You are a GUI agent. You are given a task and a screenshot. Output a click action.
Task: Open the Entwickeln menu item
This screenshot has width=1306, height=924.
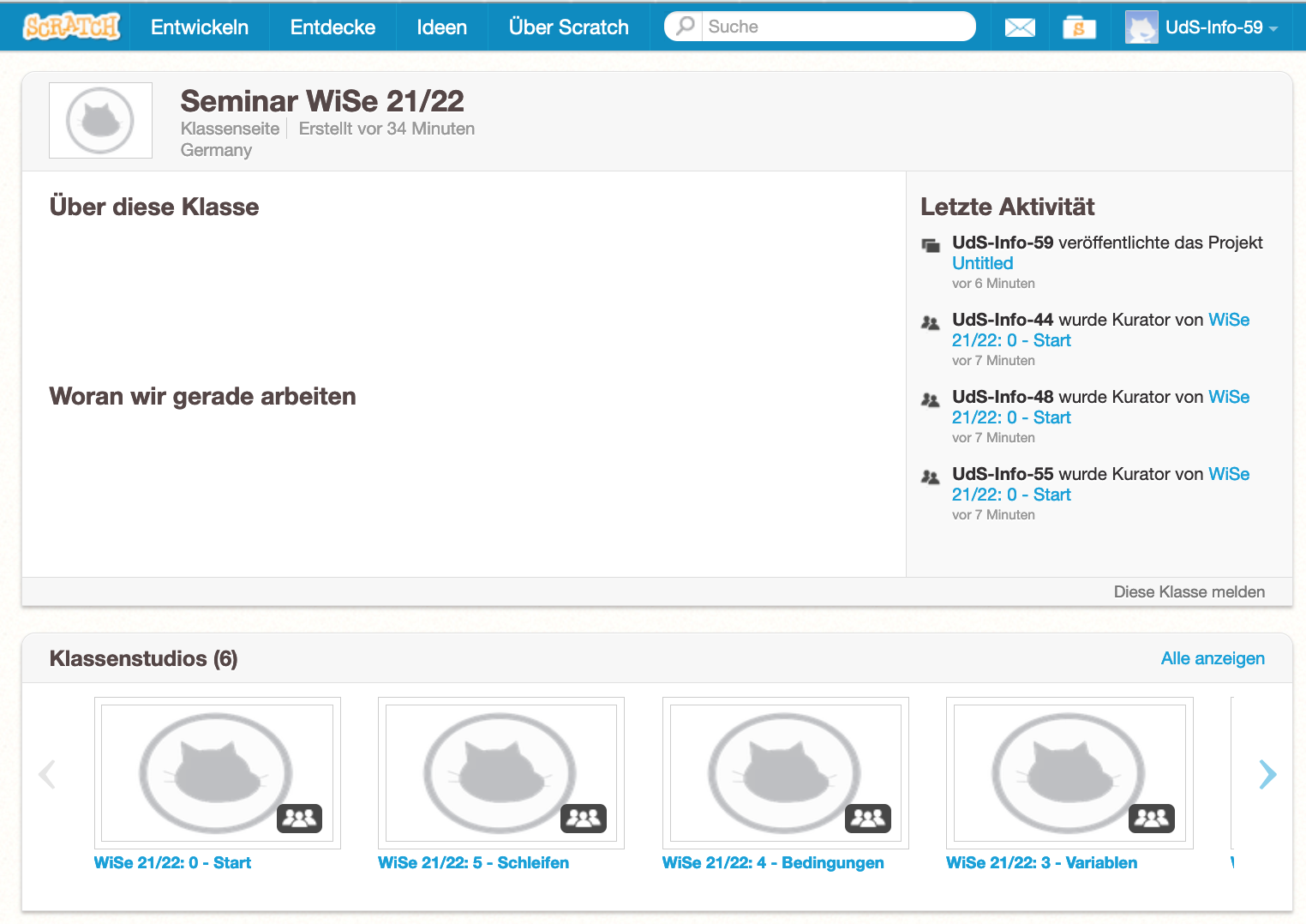200,27
